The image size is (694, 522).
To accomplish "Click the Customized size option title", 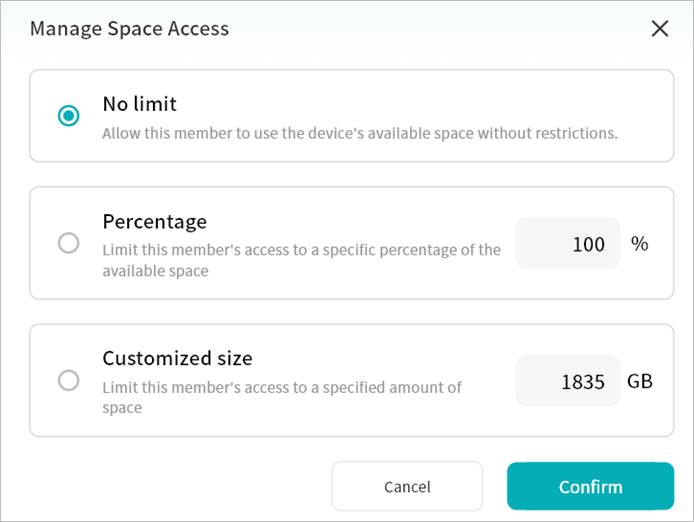I will [177, 358].
